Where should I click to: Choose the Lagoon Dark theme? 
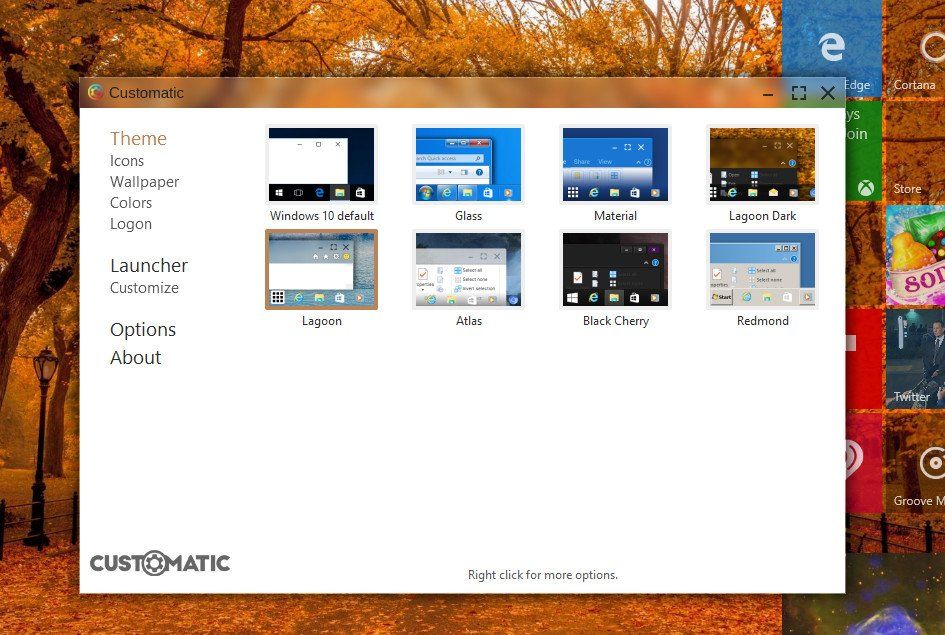pyautogui.click(x=762, y=164)
